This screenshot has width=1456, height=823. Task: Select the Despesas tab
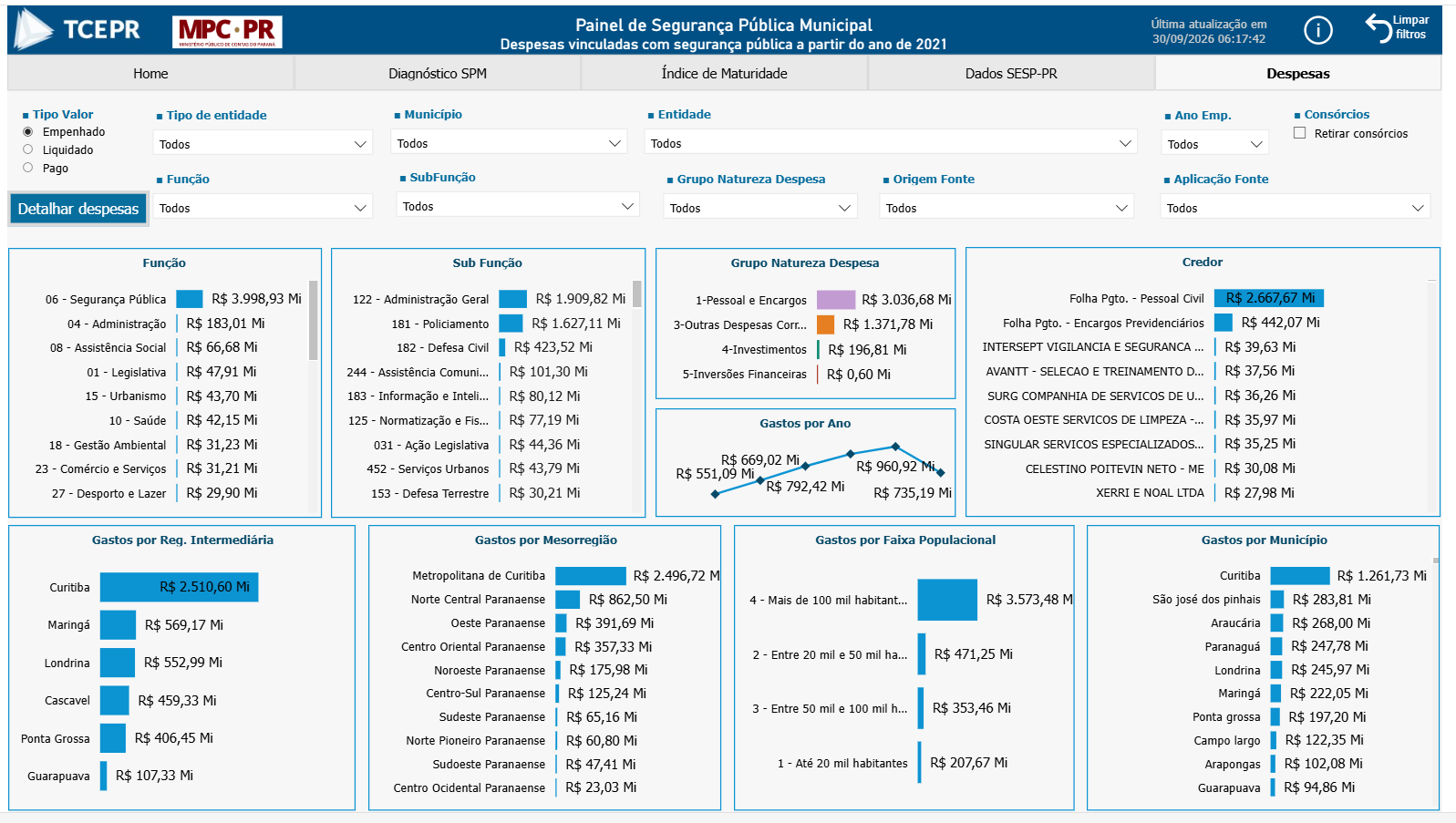[1298, 74]
